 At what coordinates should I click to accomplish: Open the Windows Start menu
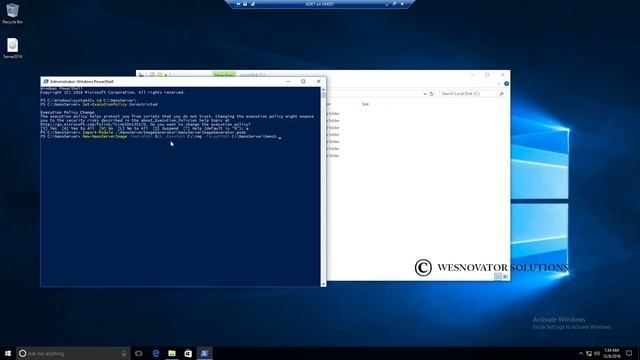8,353
